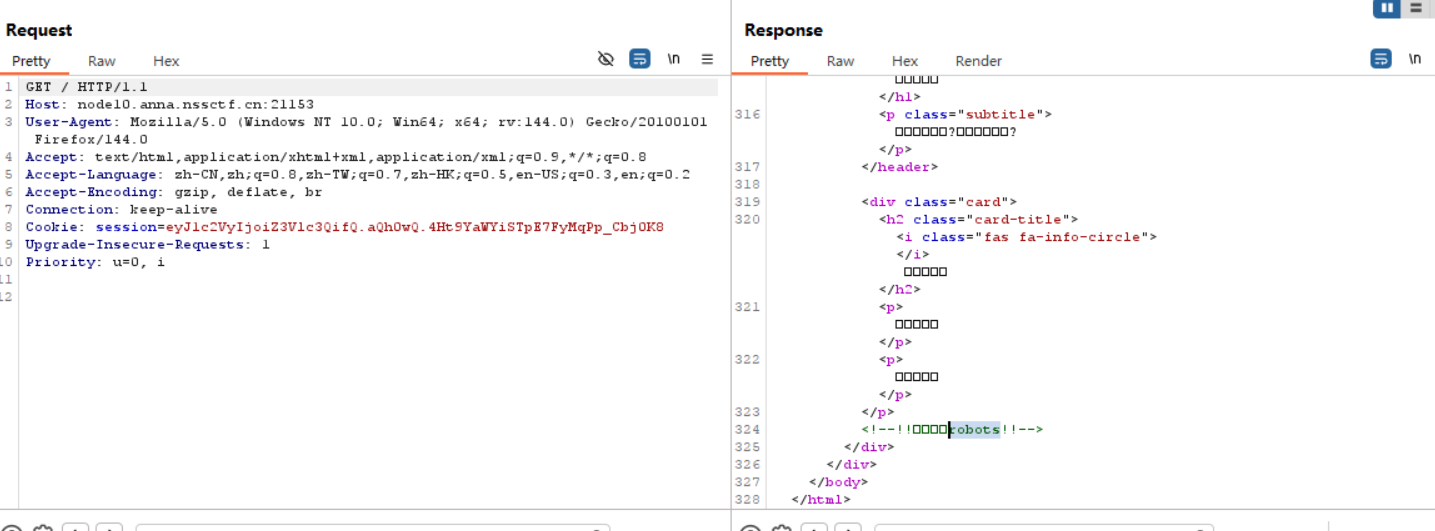
Task: Click the </p> tag on line 323
Action: pos(877,412)
